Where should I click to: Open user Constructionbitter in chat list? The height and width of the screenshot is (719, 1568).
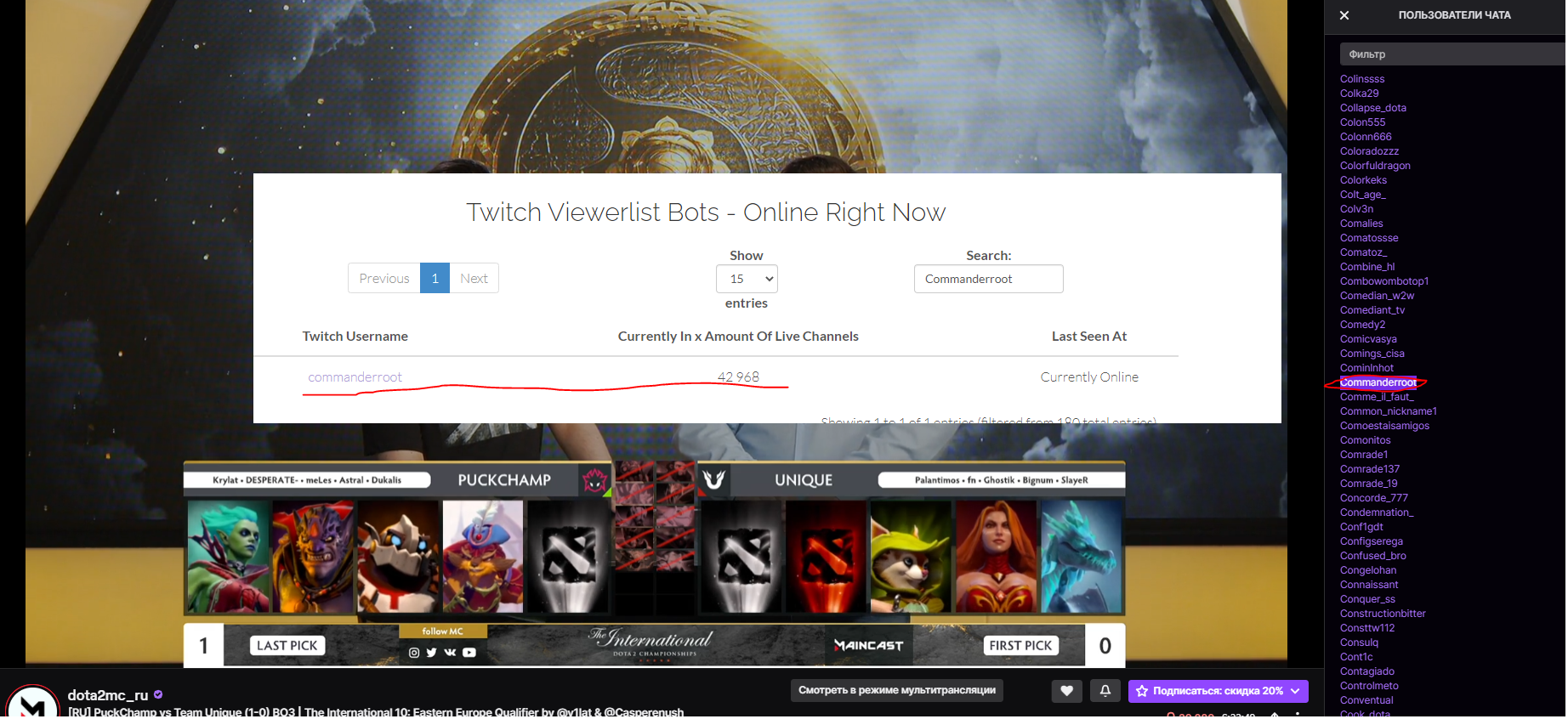tap(1383, 614)
